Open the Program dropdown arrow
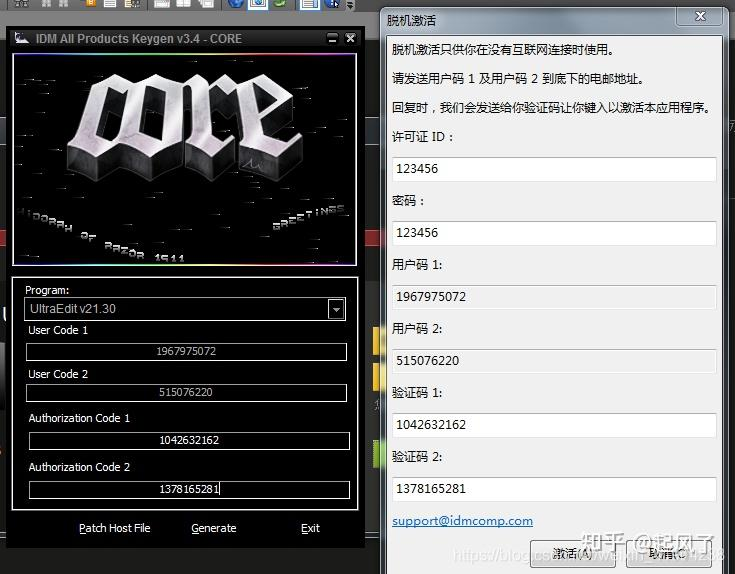 tap(336, 309)
